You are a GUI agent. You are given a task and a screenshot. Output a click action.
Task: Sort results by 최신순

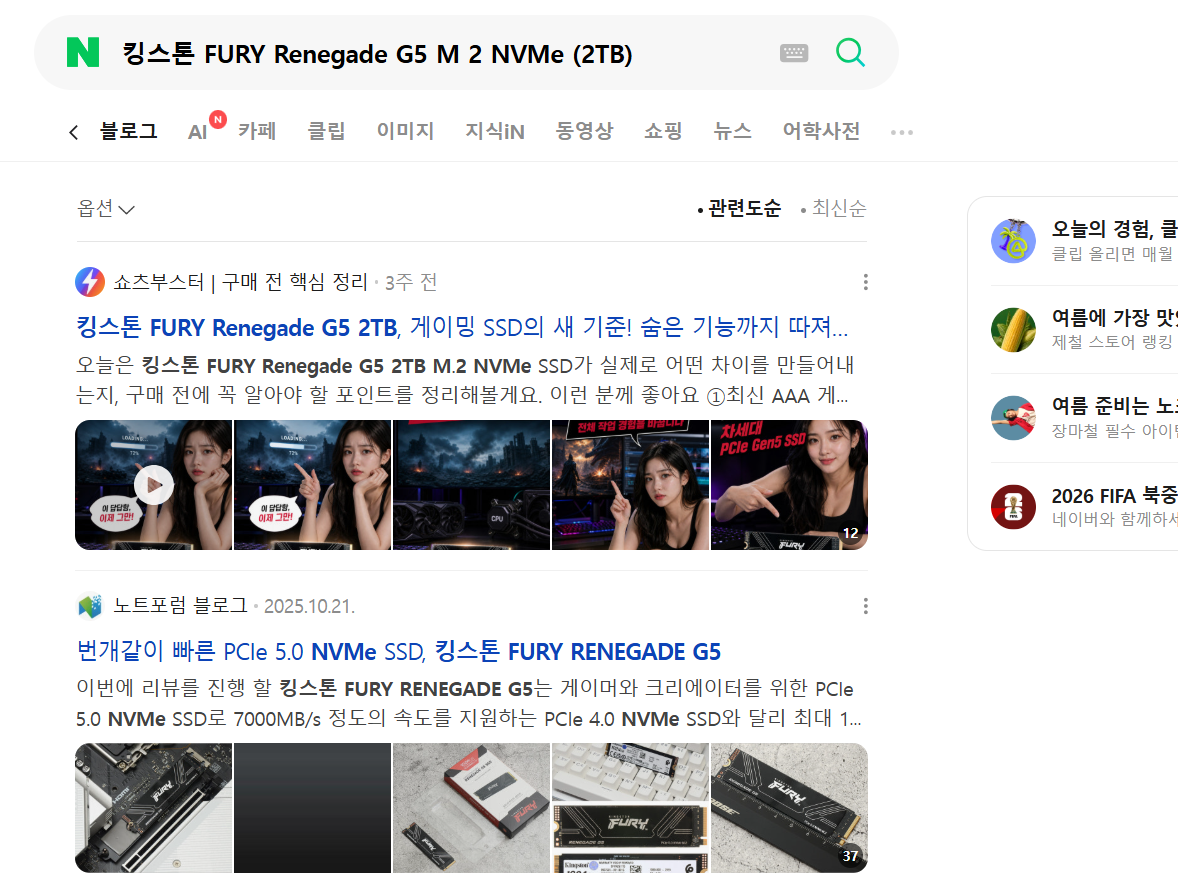(833, 208)
